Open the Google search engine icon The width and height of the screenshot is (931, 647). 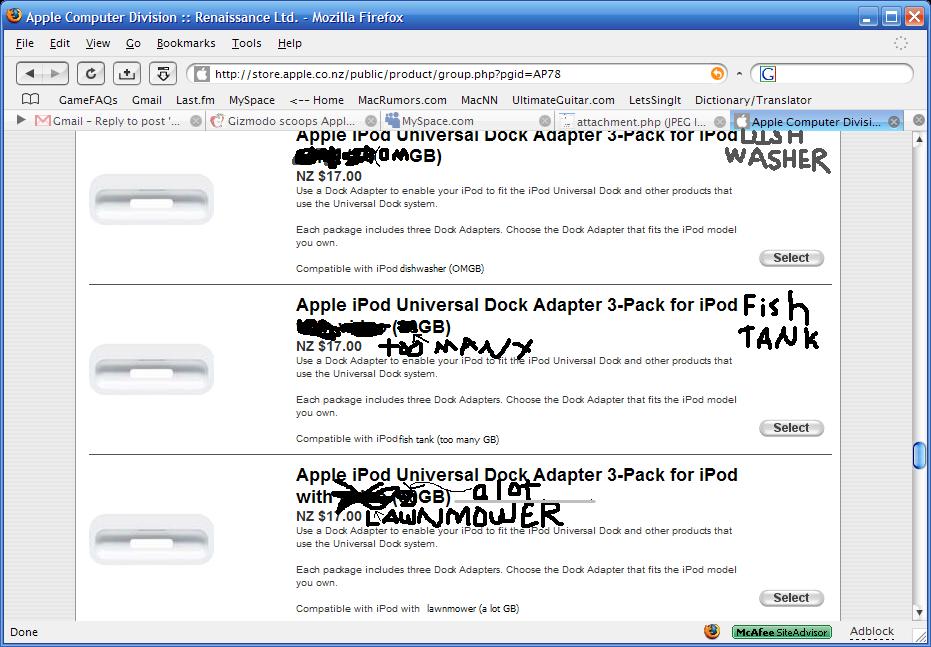tap(768, 74)
